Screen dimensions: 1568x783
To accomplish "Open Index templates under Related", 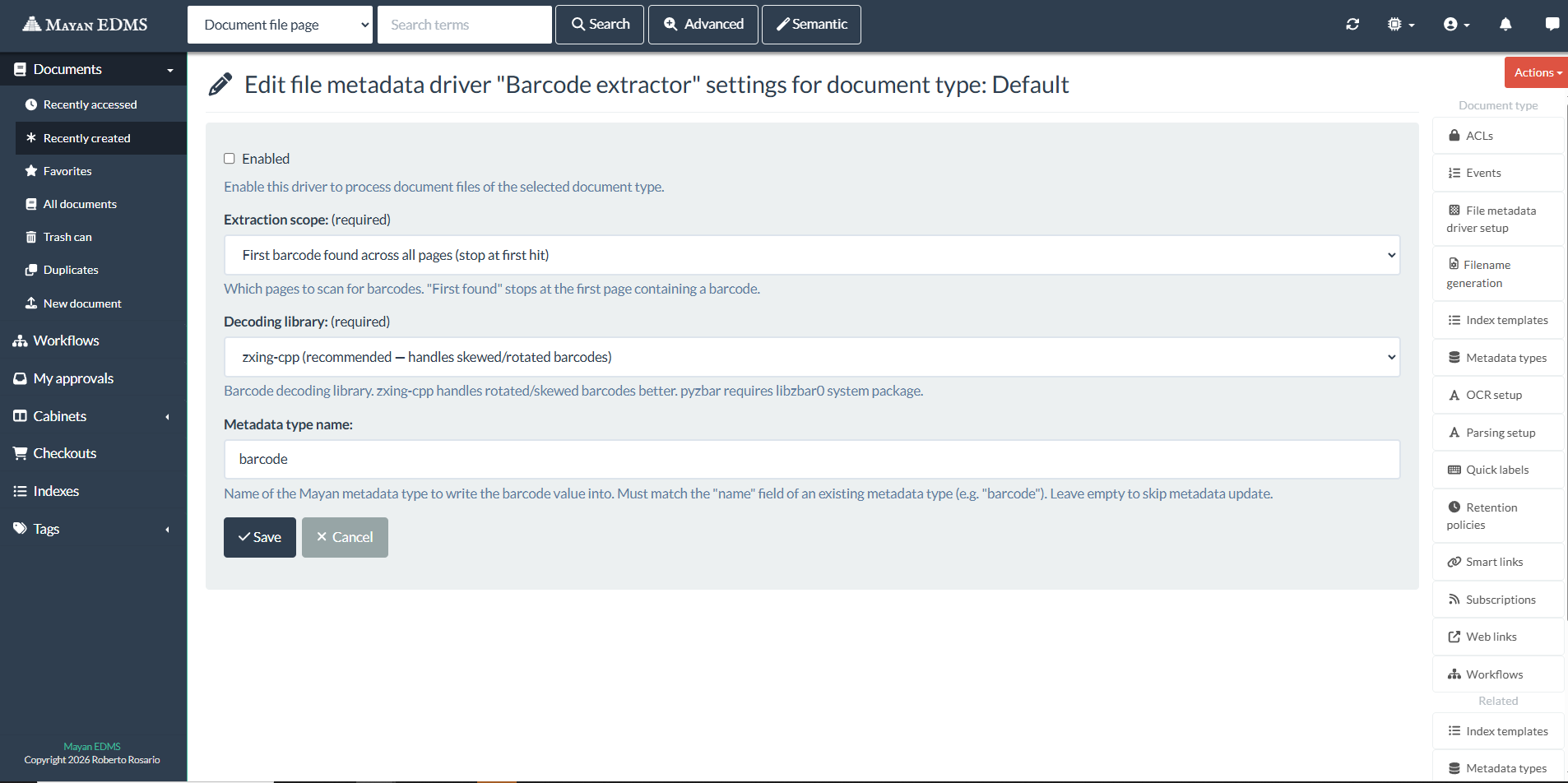I will point(1498,731).
